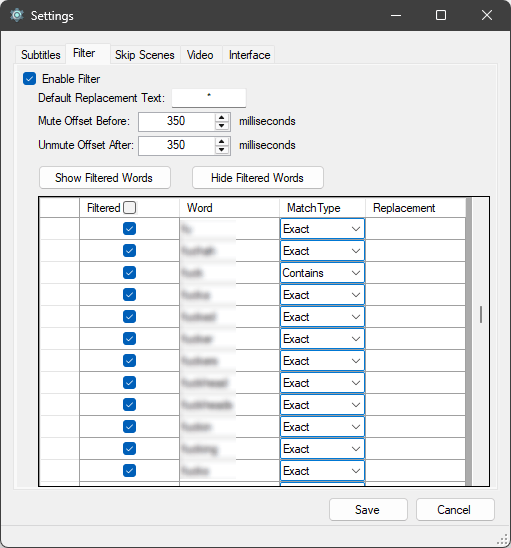Click the Settings gear icon in title bar
Screen dimensions: 511x548
coord(16,15)
